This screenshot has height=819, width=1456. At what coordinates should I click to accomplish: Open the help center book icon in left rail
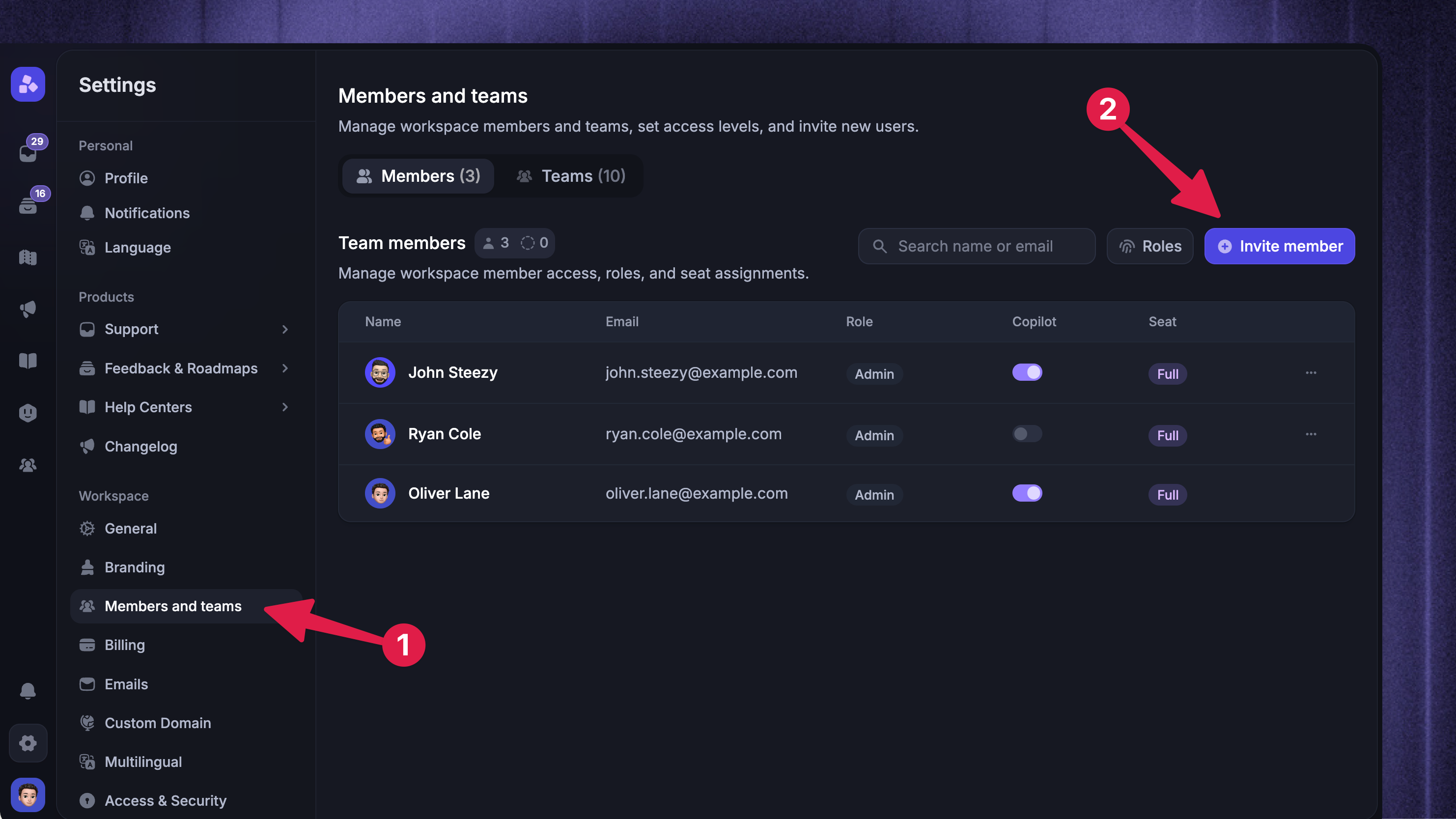(28, 361)
